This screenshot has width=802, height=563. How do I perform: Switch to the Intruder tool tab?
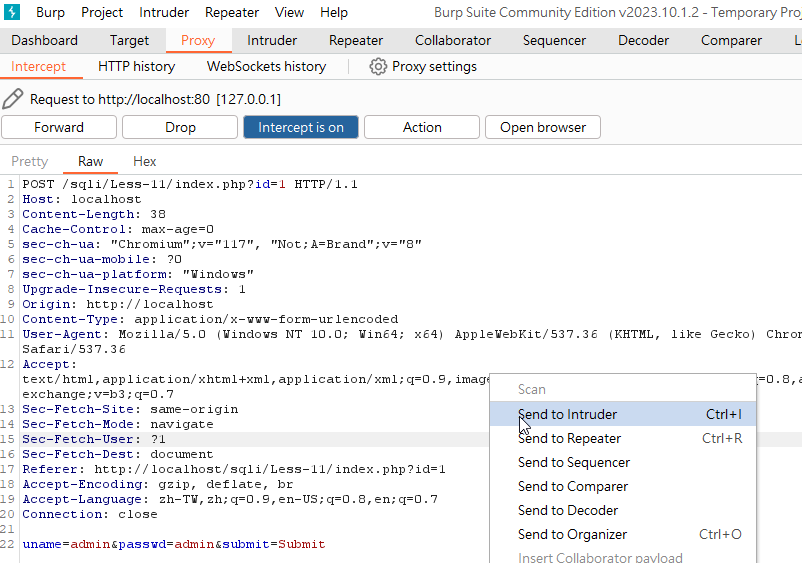pyautogui.click(x=272, y=40)
